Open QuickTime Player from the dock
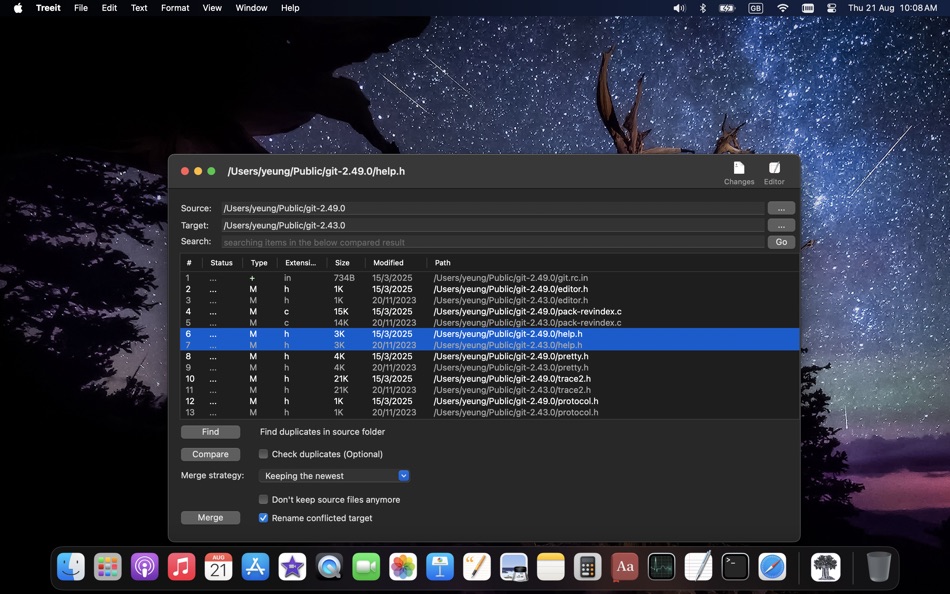950x594 pixels. coord(329,567)
